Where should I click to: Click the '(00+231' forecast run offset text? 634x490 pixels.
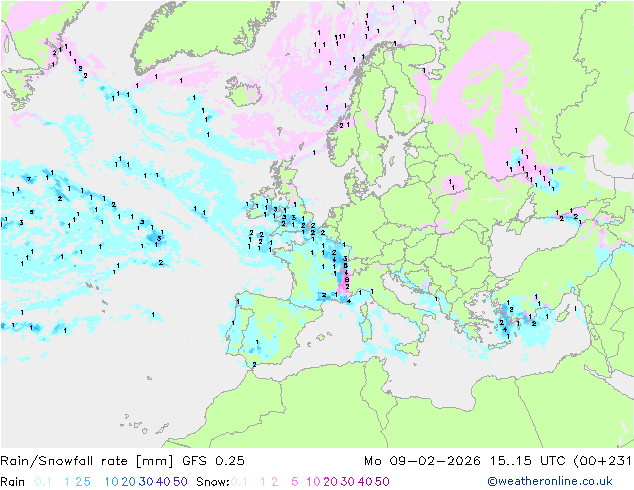coord(602,461)
